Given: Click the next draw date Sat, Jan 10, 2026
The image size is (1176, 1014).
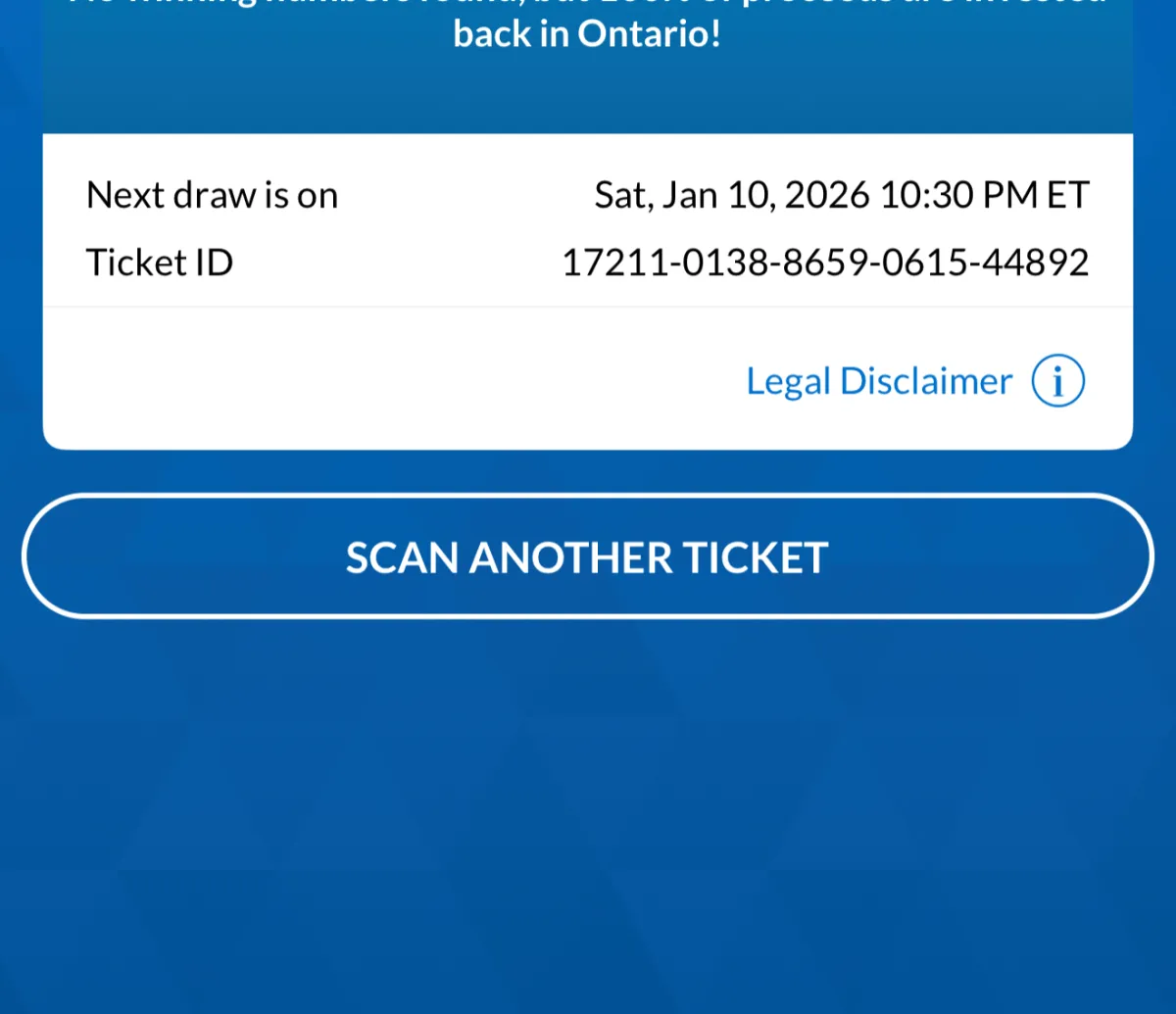Looking at the screenshot, I should coord(731,195).
